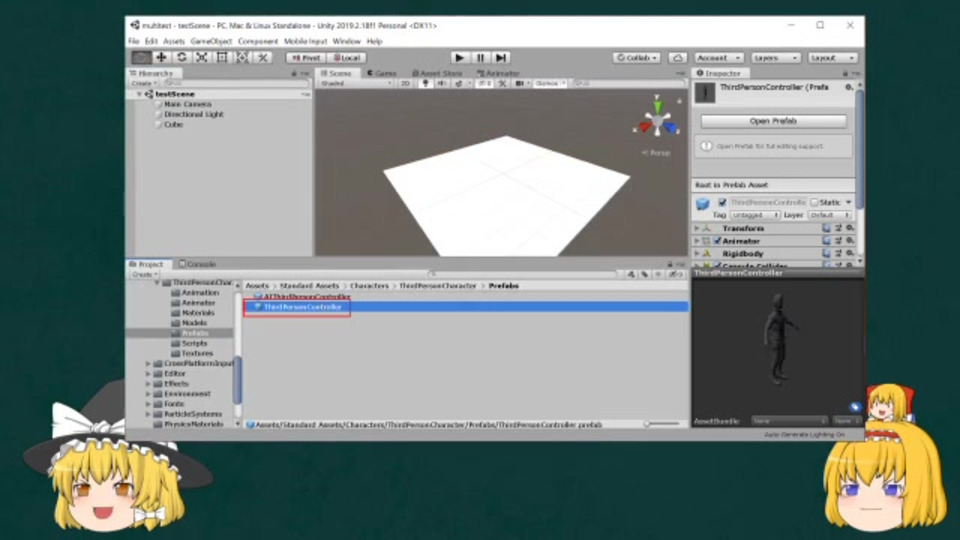Open the Layers dropdown
Screen dimensions: 960x540
point(775,58)
